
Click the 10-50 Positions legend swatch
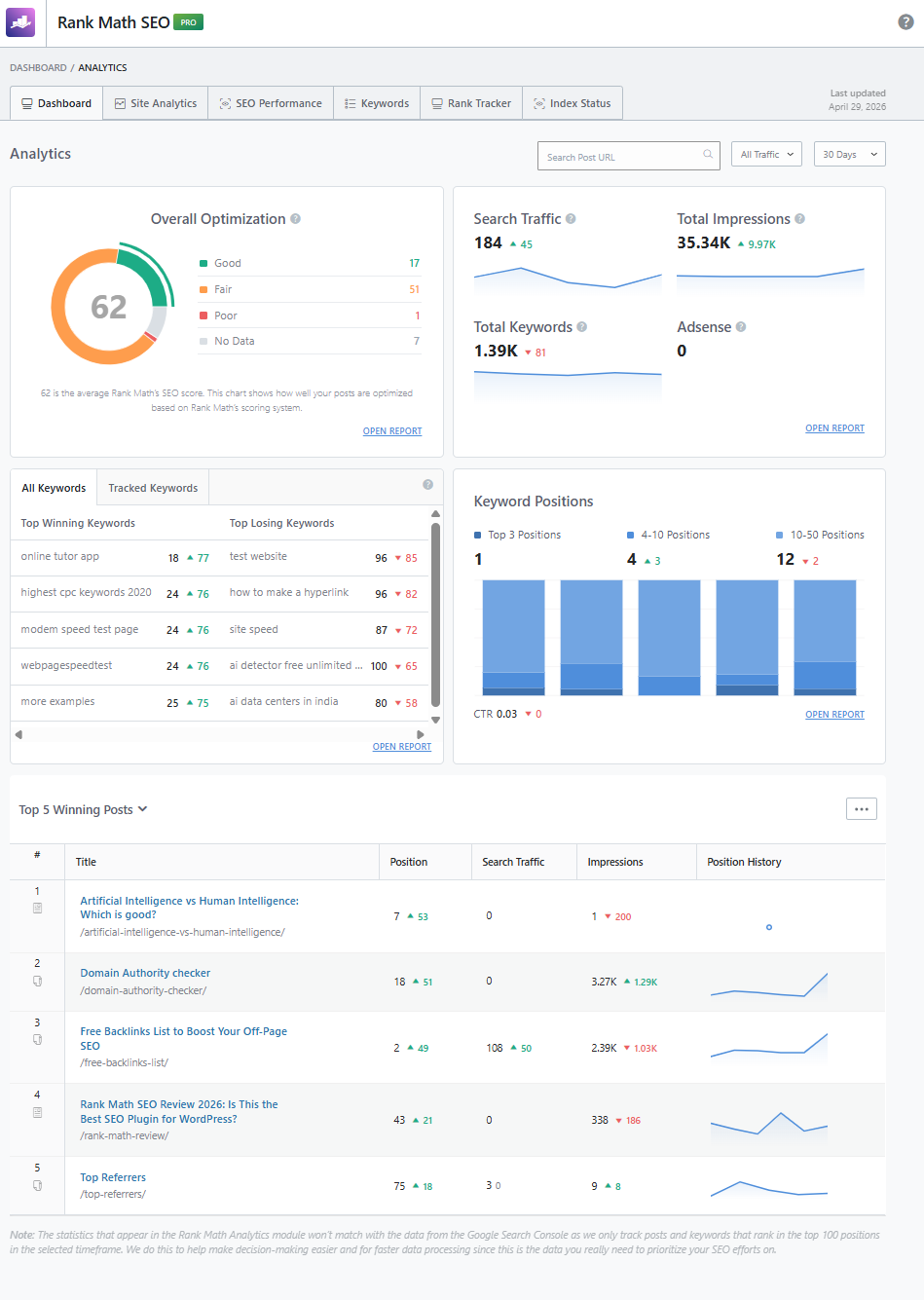coord(780,535)
